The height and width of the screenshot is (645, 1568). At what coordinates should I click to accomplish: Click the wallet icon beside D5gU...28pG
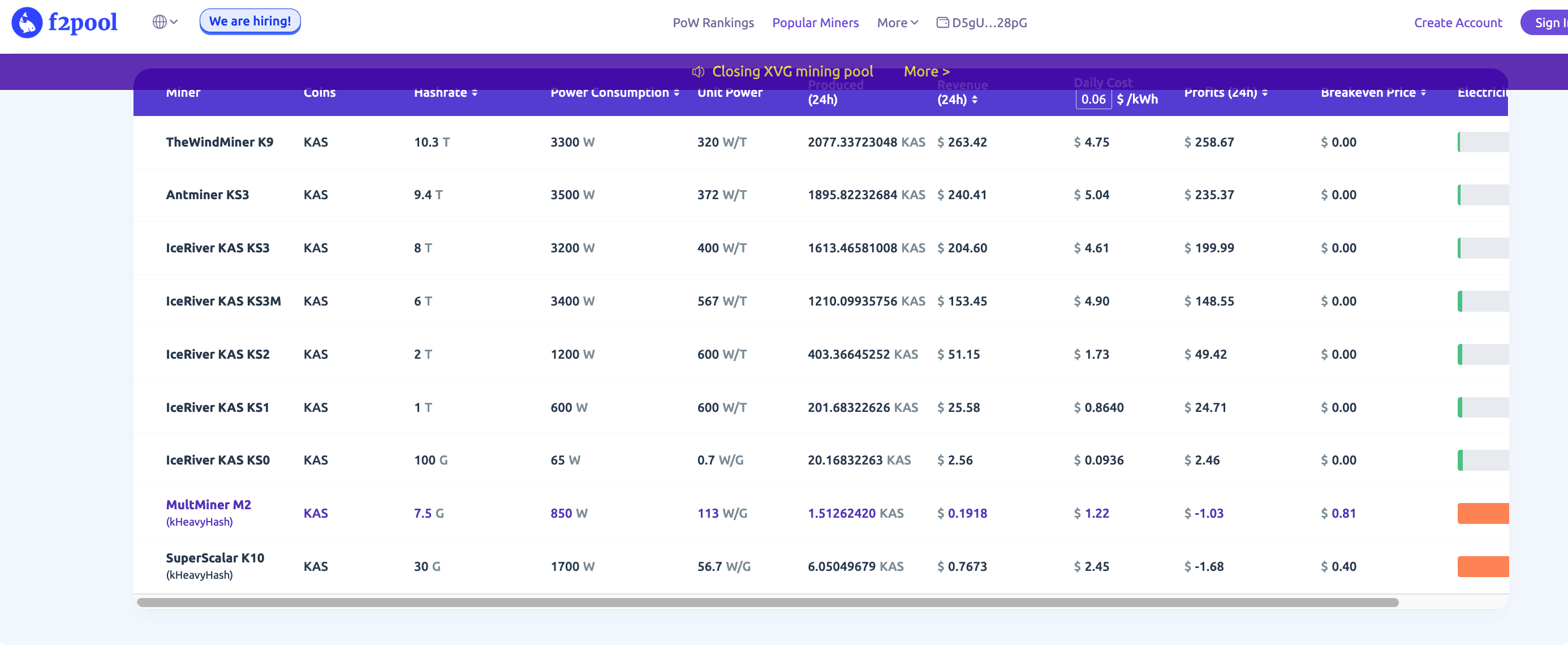click(942, 23)
